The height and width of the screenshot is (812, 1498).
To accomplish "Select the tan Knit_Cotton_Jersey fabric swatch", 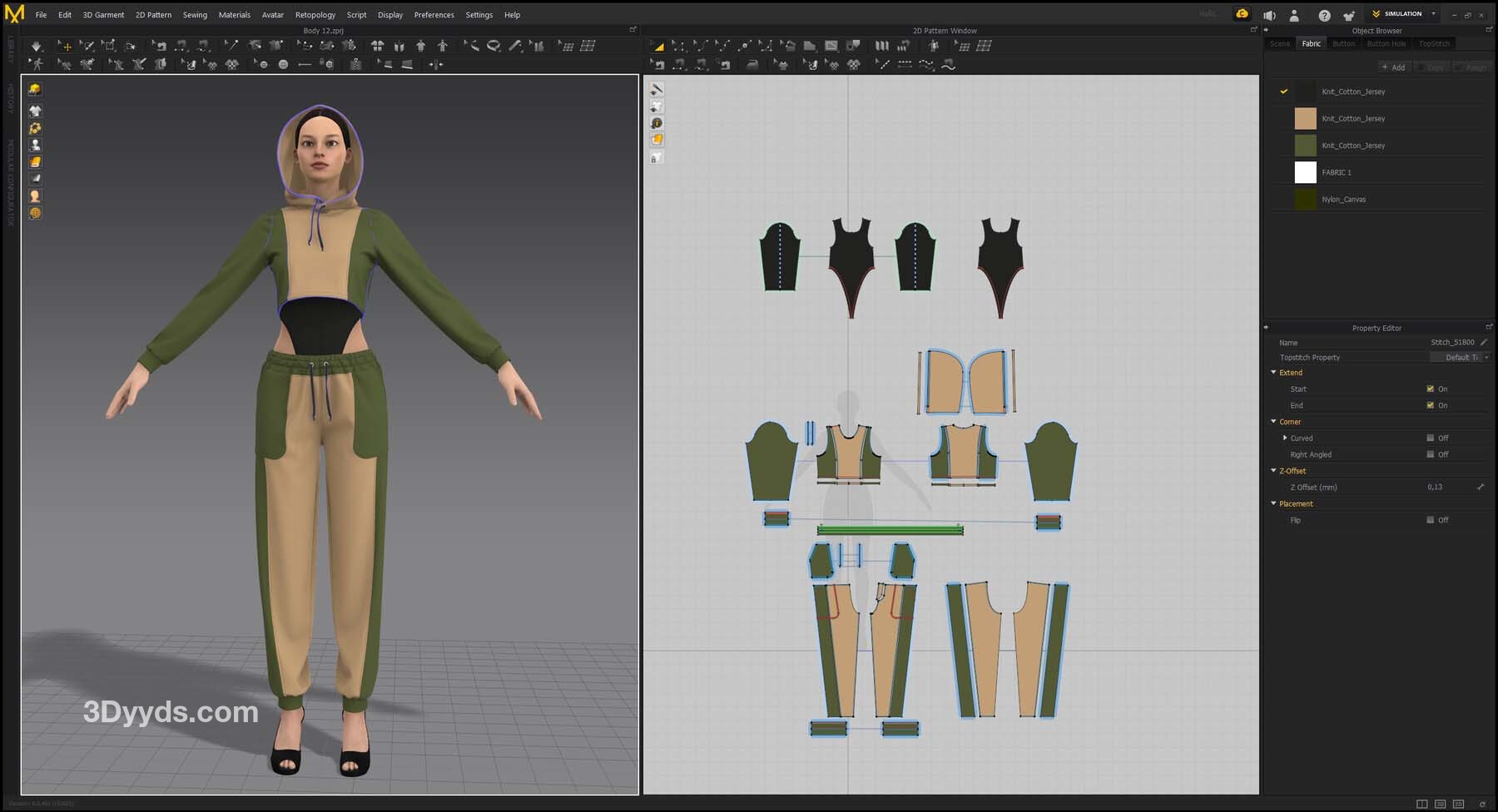I will click(1305, 118).
